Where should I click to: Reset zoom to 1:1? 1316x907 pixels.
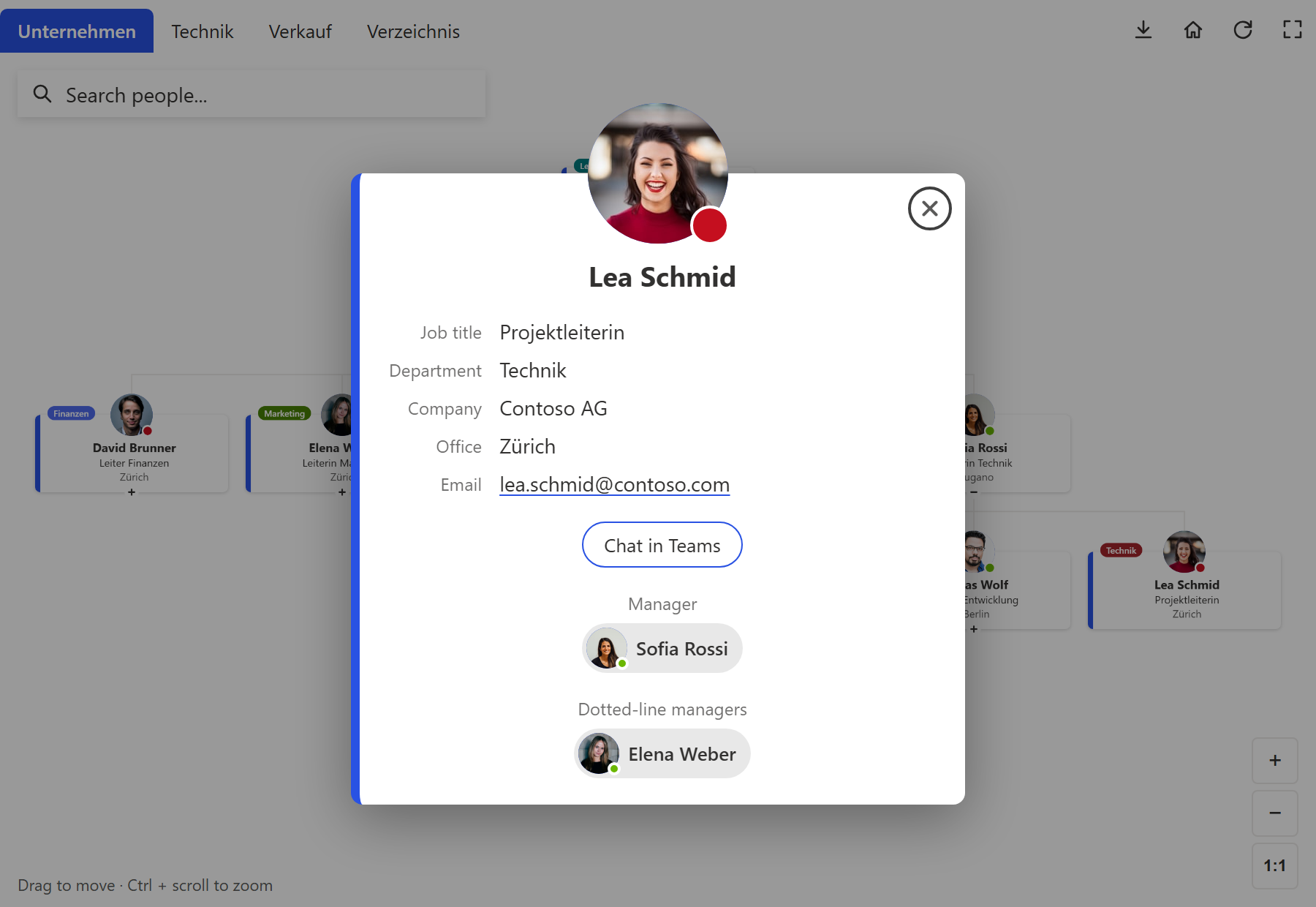(x=1275, y=866)
